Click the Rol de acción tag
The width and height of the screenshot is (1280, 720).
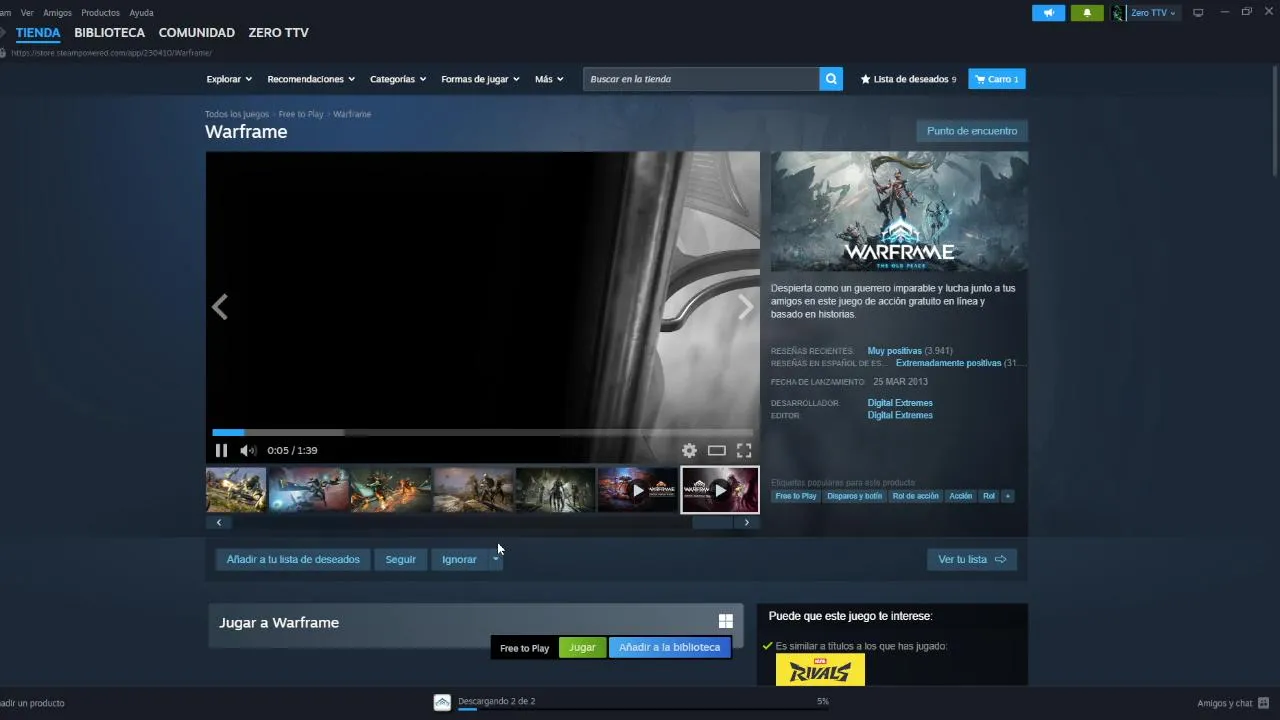click(x=916, y=496)
